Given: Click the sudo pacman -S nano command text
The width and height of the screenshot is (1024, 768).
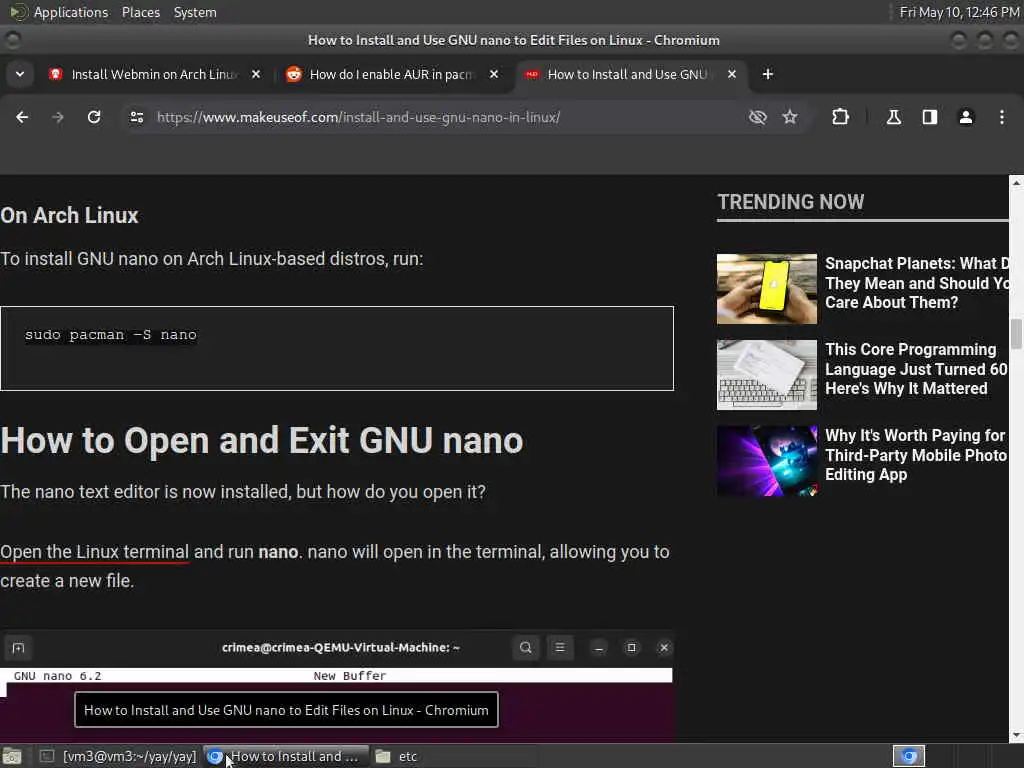Looking at the screenshot, I should click(x=110, y=335).
